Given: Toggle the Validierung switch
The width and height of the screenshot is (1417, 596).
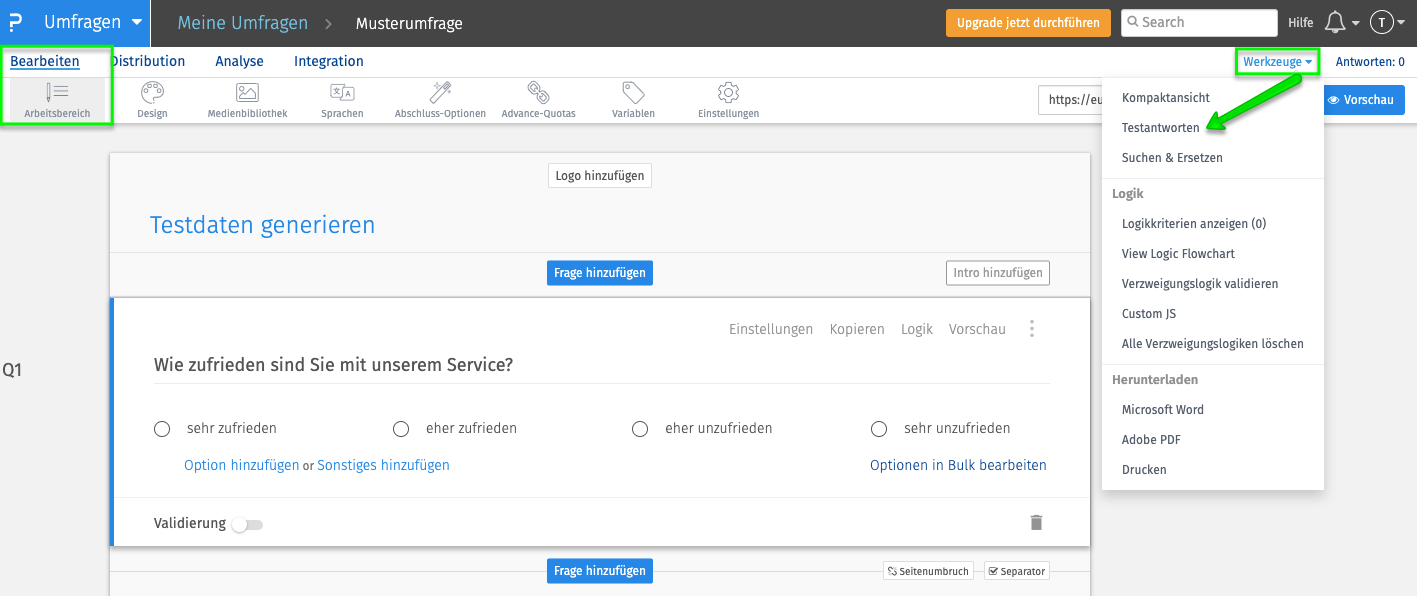Looking at the screenshot, I should [x=247, y=524].
